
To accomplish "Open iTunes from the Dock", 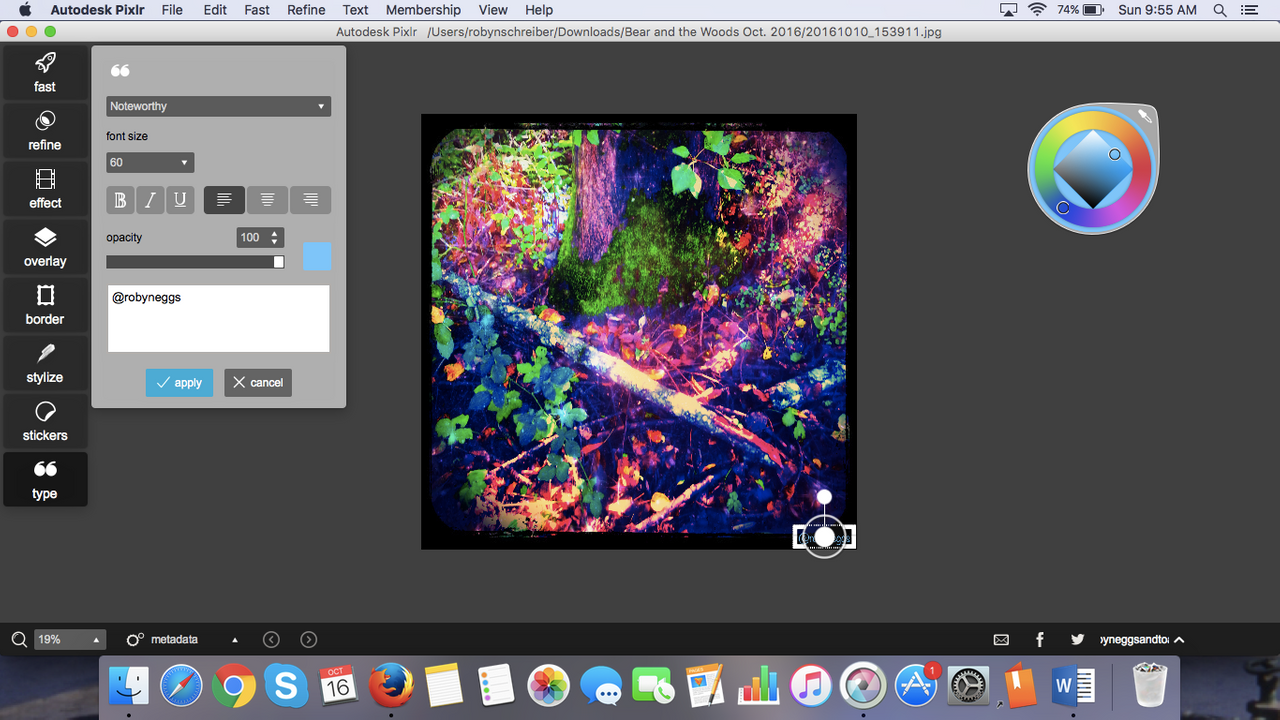I will [x=811, y=686].
